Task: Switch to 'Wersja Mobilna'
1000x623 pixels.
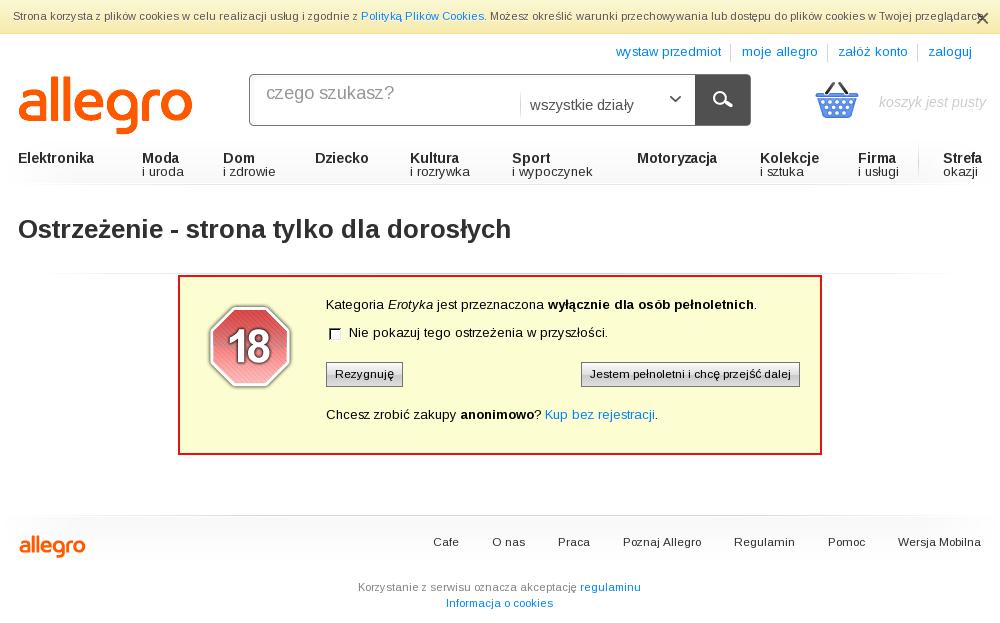Action: 939,542
